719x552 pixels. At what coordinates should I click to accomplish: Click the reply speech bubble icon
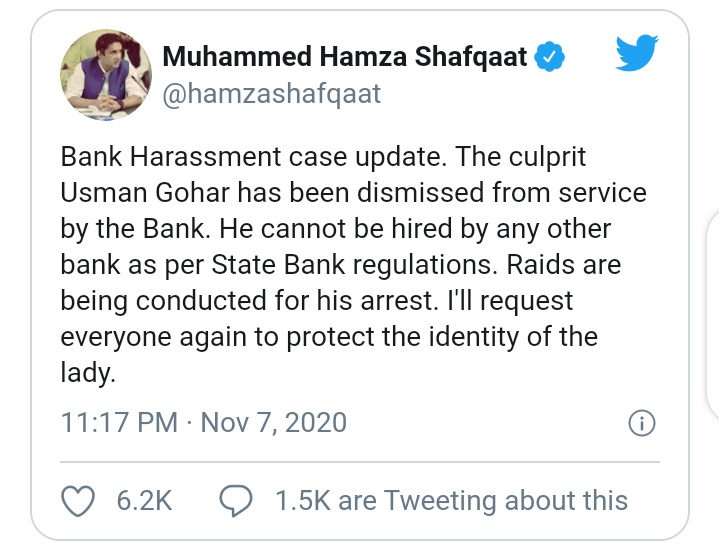coord(234,500)
